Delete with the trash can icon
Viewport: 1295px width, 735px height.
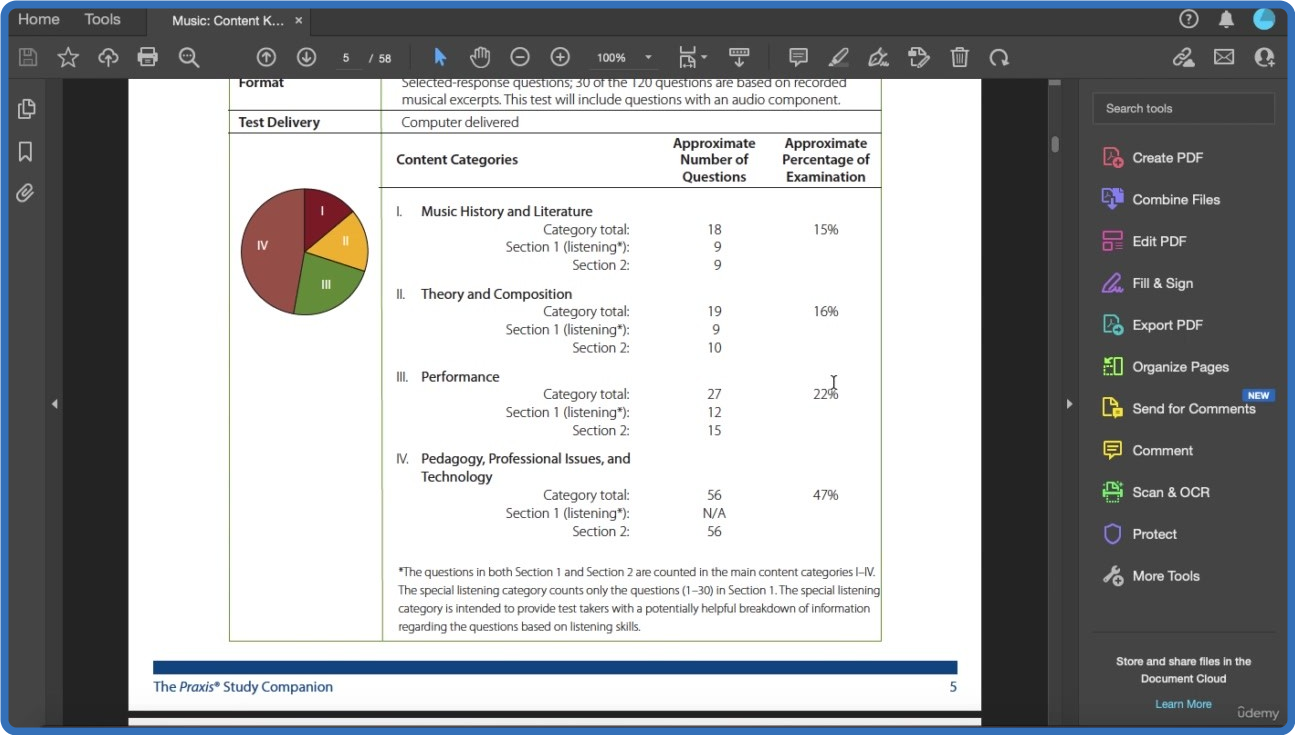click(959, 57)
